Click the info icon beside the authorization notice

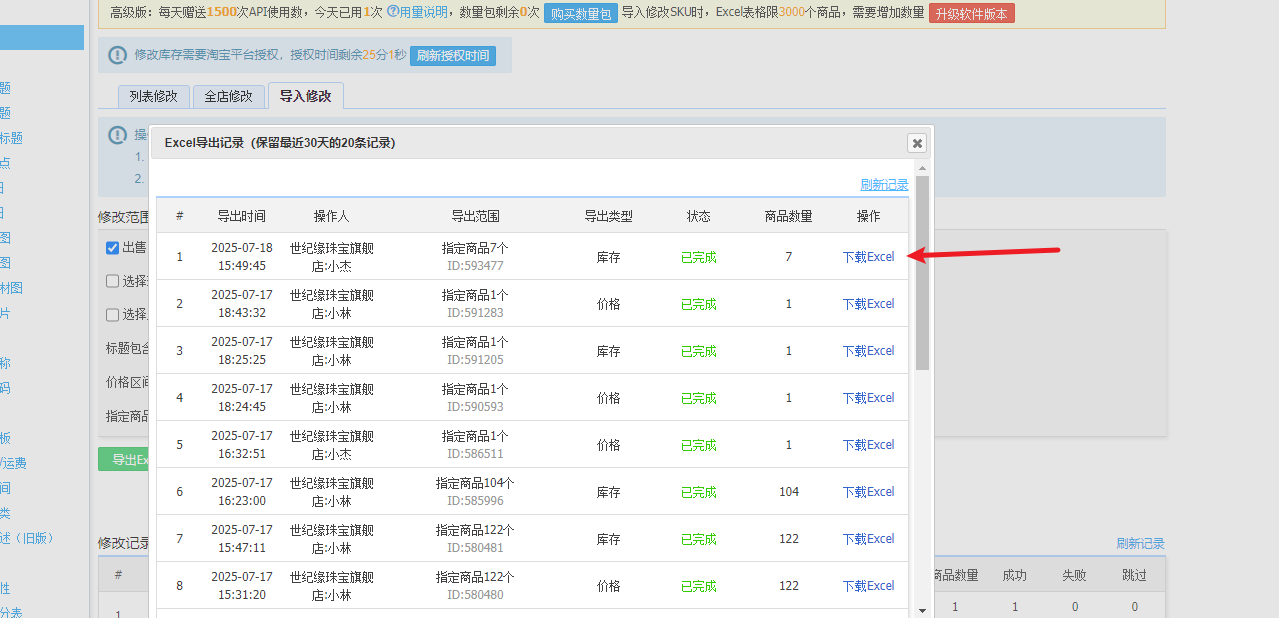click(117, 55)
